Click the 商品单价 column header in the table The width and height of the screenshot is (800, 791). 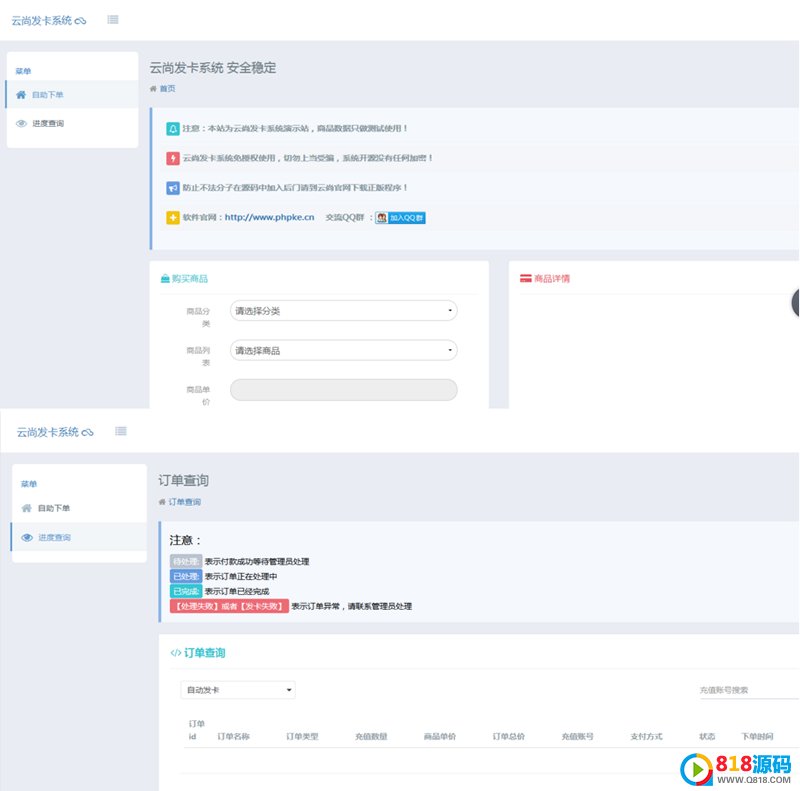pyautogui.click(x=440, y=736)
